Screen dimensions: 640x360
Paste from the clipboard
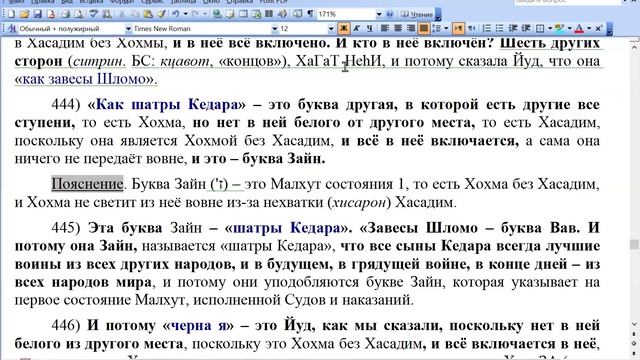[x=148, y=14]
